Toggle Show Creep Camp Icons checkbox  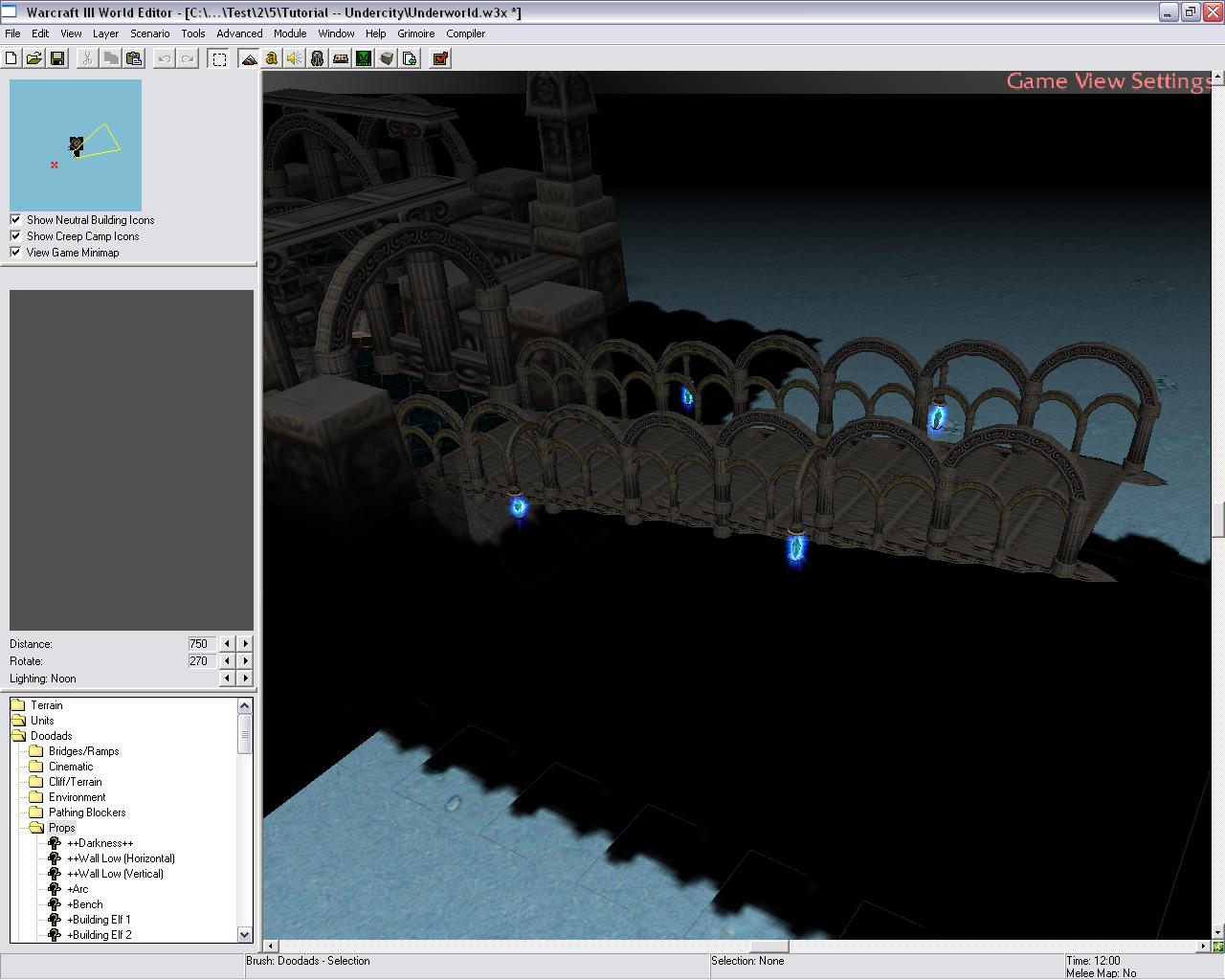tap(15, 235)
